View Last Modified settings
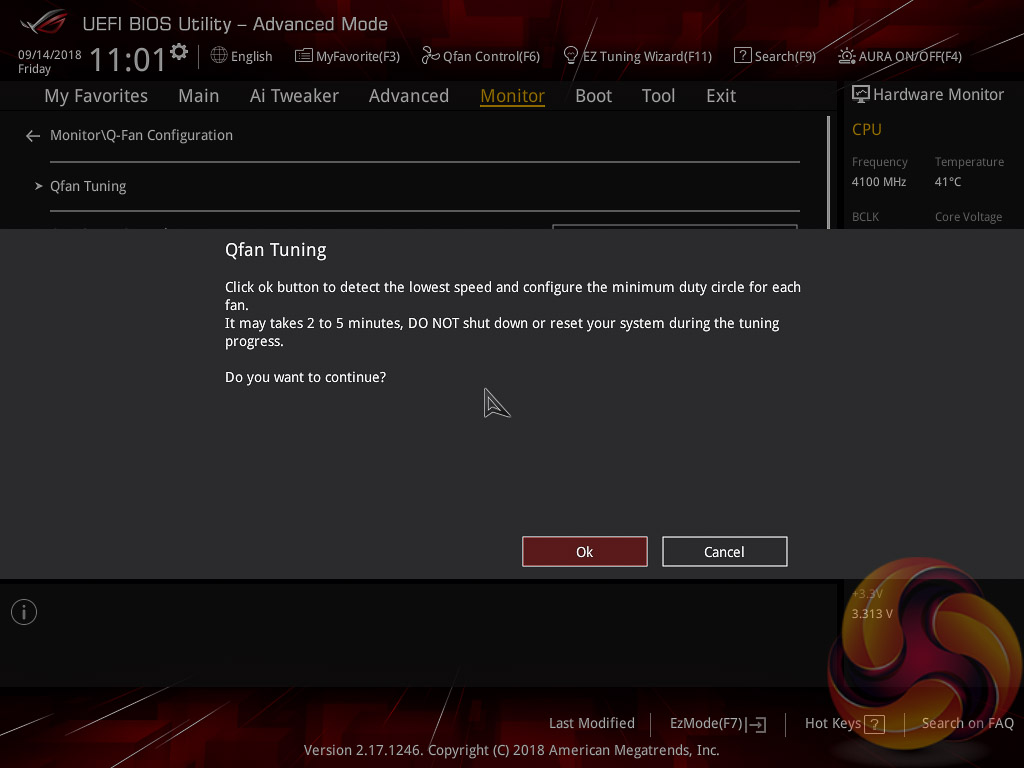This screenshot has width=1024, height=768. 592,724
